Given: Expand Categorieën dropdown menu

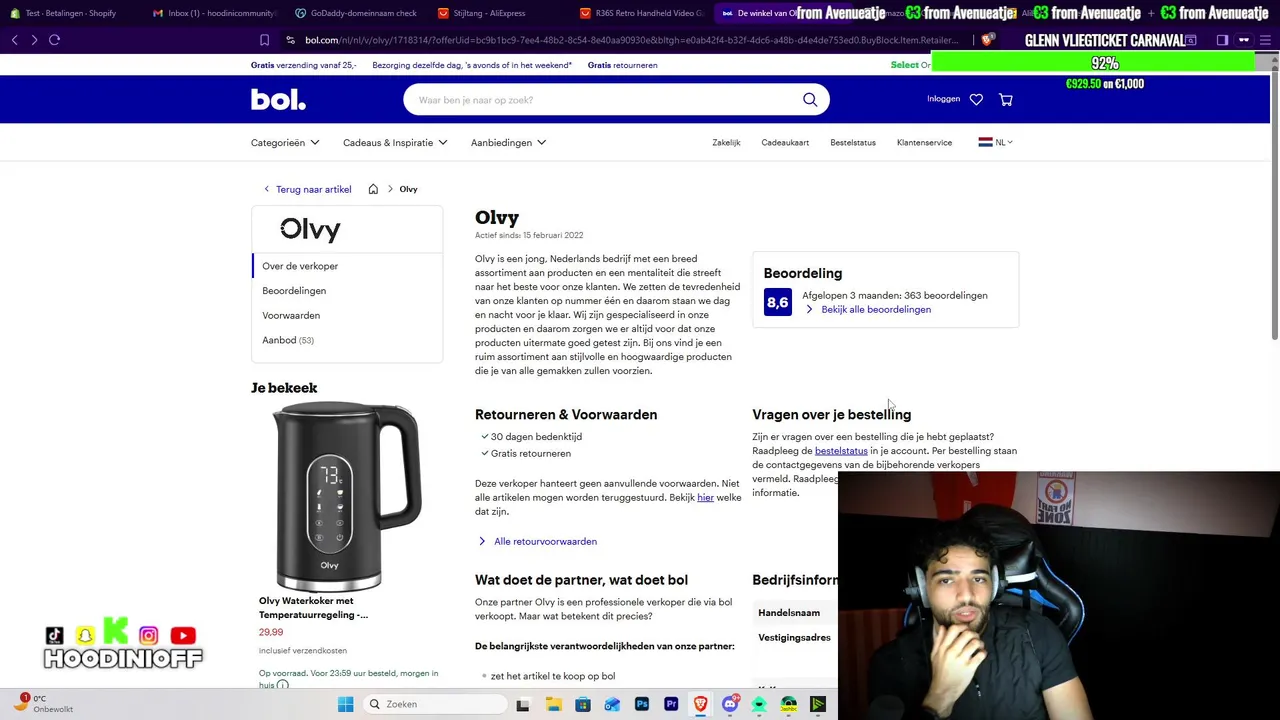Looking at the screenshot, I should pyautogui.click(x=285, y=143).
